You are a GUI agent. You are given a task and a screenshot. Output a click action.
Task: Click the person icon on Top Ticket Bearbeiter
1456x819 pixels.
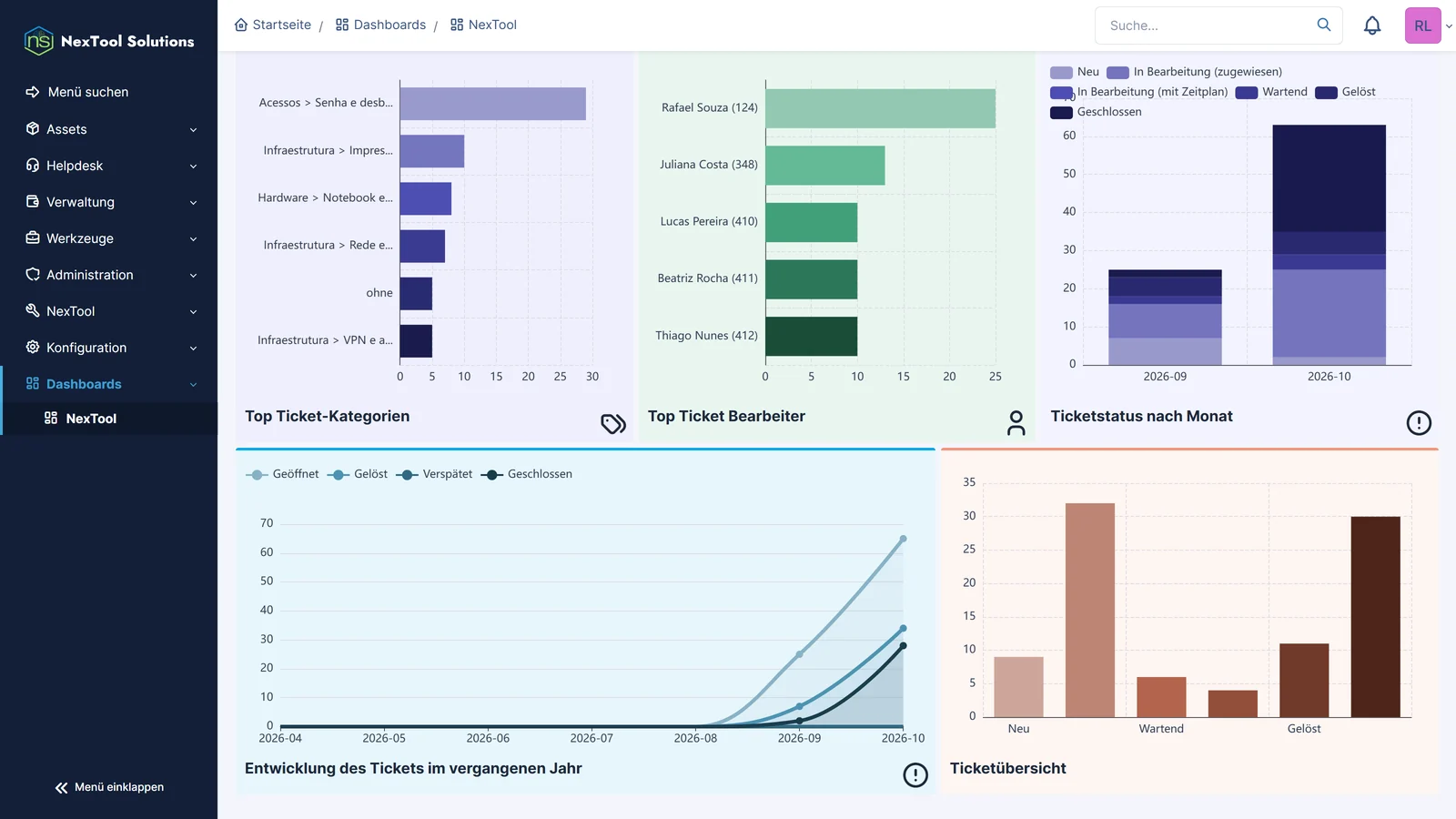(1016, 423)
